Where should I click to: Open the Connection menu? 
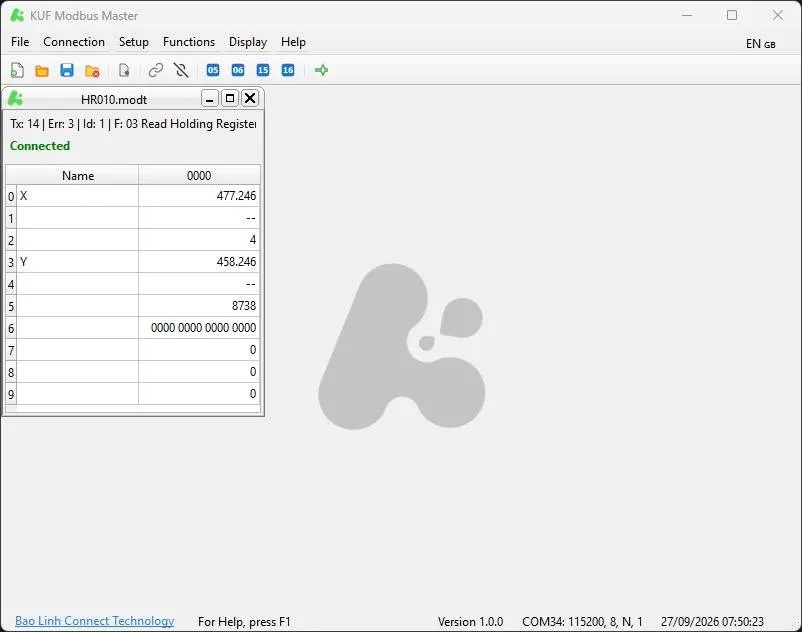74,42
